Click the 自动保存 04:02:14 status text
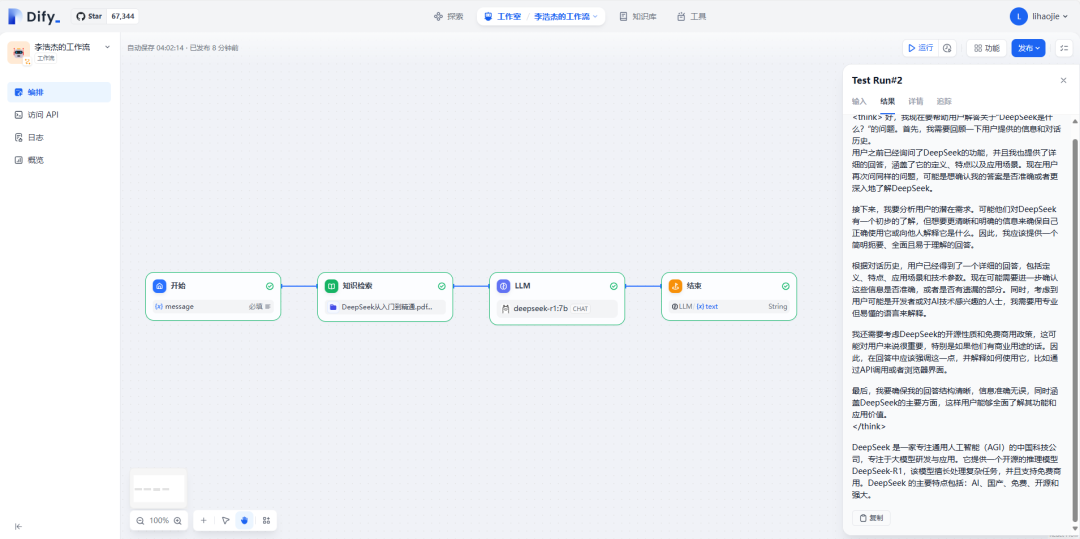1080x539 pixels. [155, 48]
